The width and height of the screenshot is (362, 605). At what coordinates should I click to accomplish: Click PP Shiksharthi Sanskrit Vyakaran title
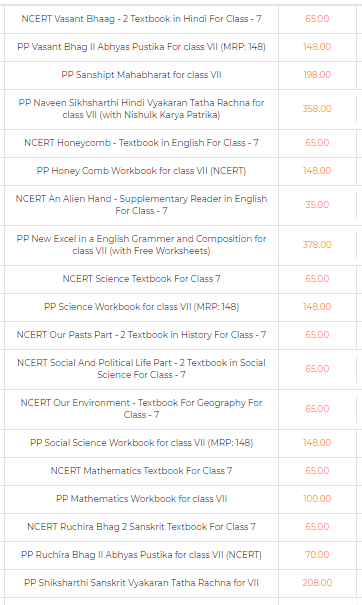pos(141,583)
